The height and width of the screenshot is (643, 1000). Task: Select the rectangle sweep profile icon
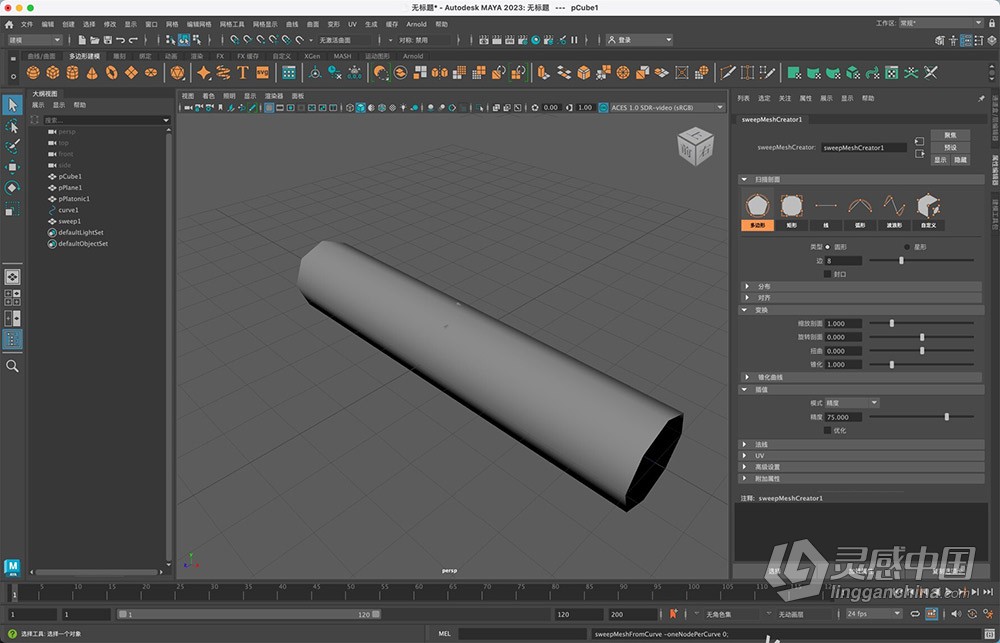(x=793, y=204)
